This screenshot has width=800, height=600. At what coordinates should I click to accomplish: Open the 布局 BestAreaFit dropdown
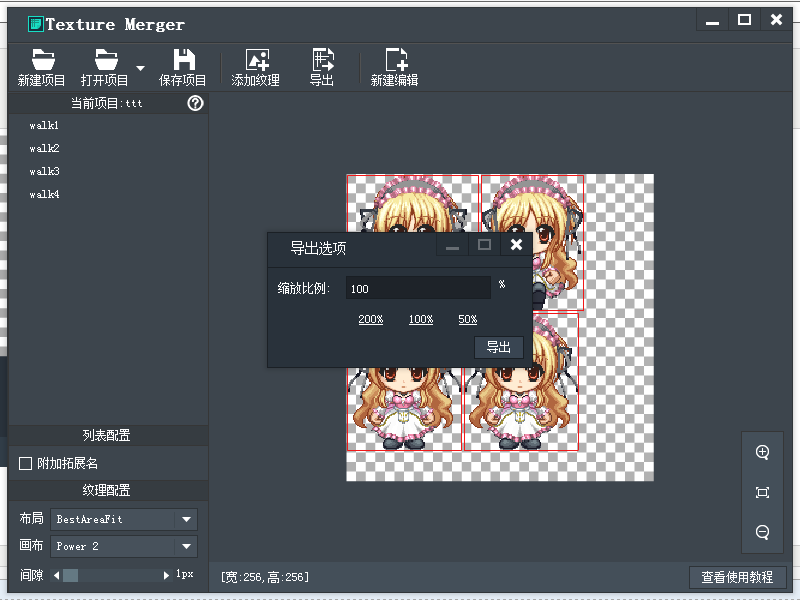click(x=124, y=519)
